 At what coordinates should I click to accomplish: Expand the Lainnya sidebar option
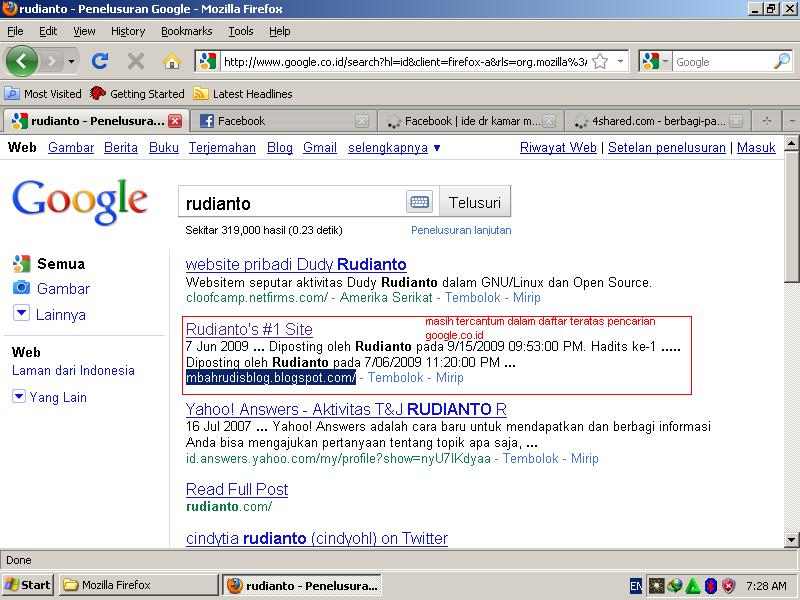tap(50, 314)
